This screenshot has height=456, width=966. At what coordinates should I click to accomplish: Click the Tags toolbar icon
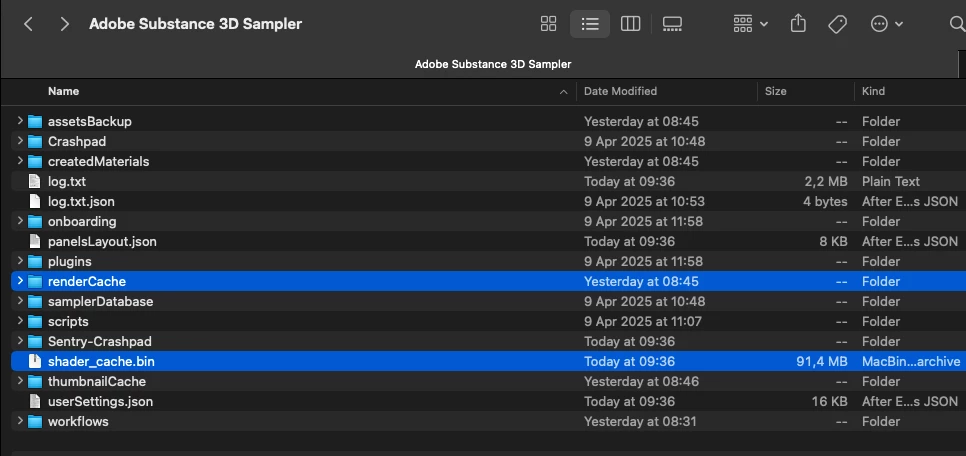(837, 24)
